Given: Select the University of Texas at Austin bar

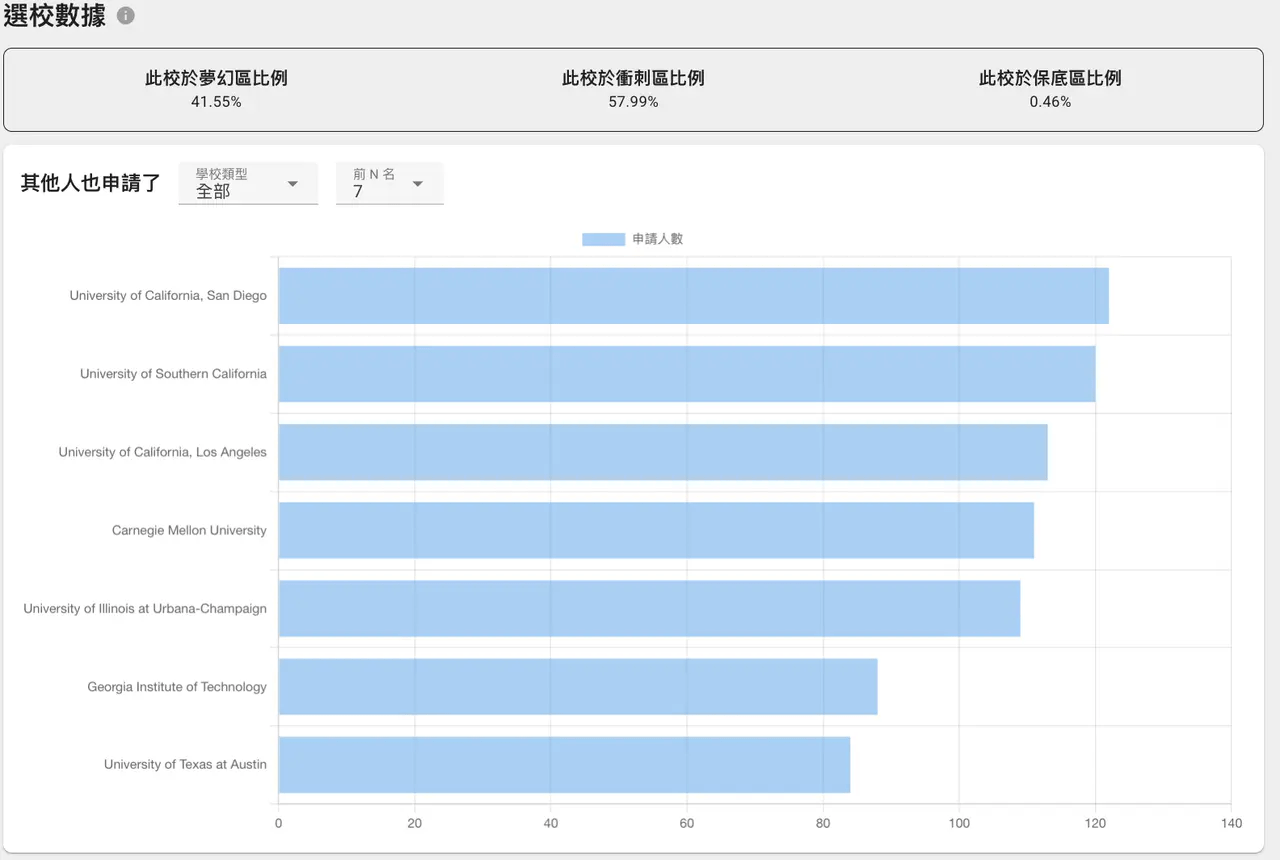Looking at the screenshot, I should (x=564, y=765).
